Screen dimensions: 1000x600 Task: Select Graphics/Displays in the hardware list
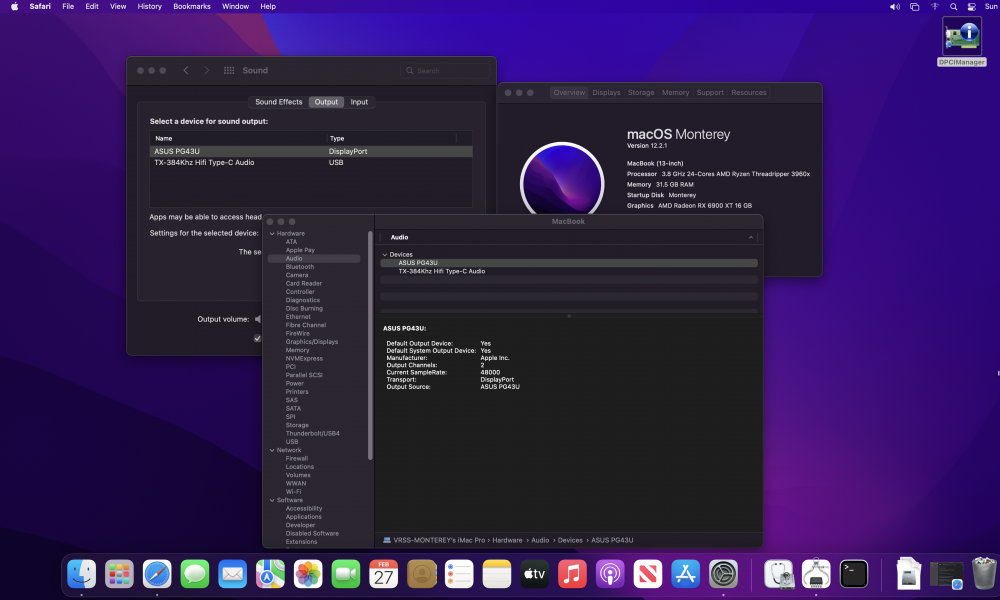pos(312,342)
